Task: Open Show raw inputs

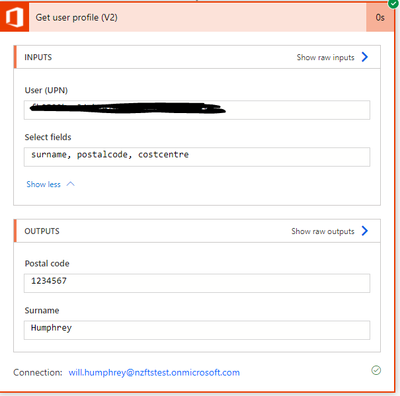Action: [x=325, y=57]
